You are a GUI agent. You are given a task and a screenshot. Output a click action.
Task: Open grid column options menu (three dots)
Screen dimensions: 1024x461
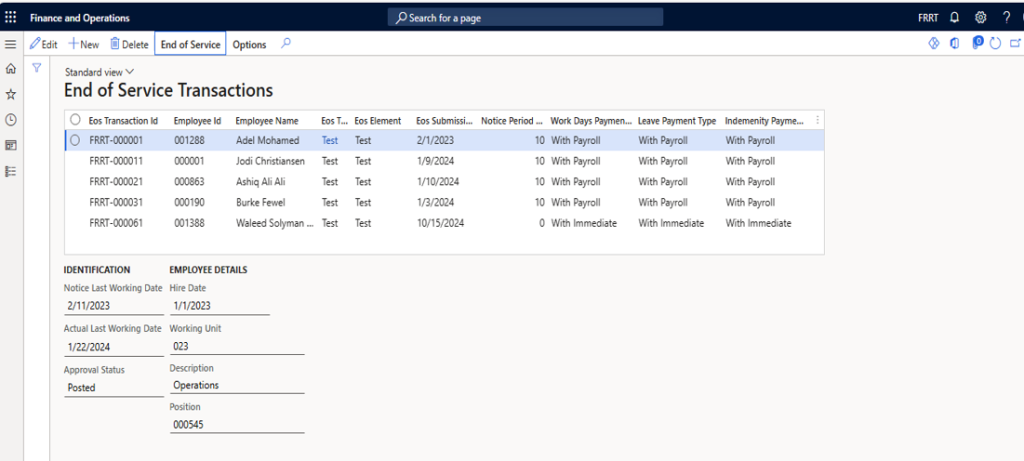click(818, 120)
